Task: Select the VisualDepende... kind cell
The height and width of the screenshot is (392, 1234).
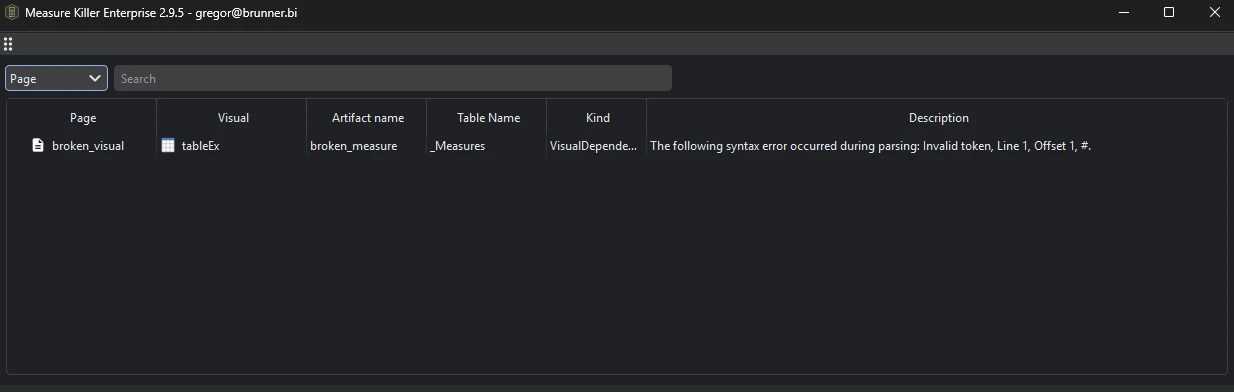Action: tap(598, 145)
